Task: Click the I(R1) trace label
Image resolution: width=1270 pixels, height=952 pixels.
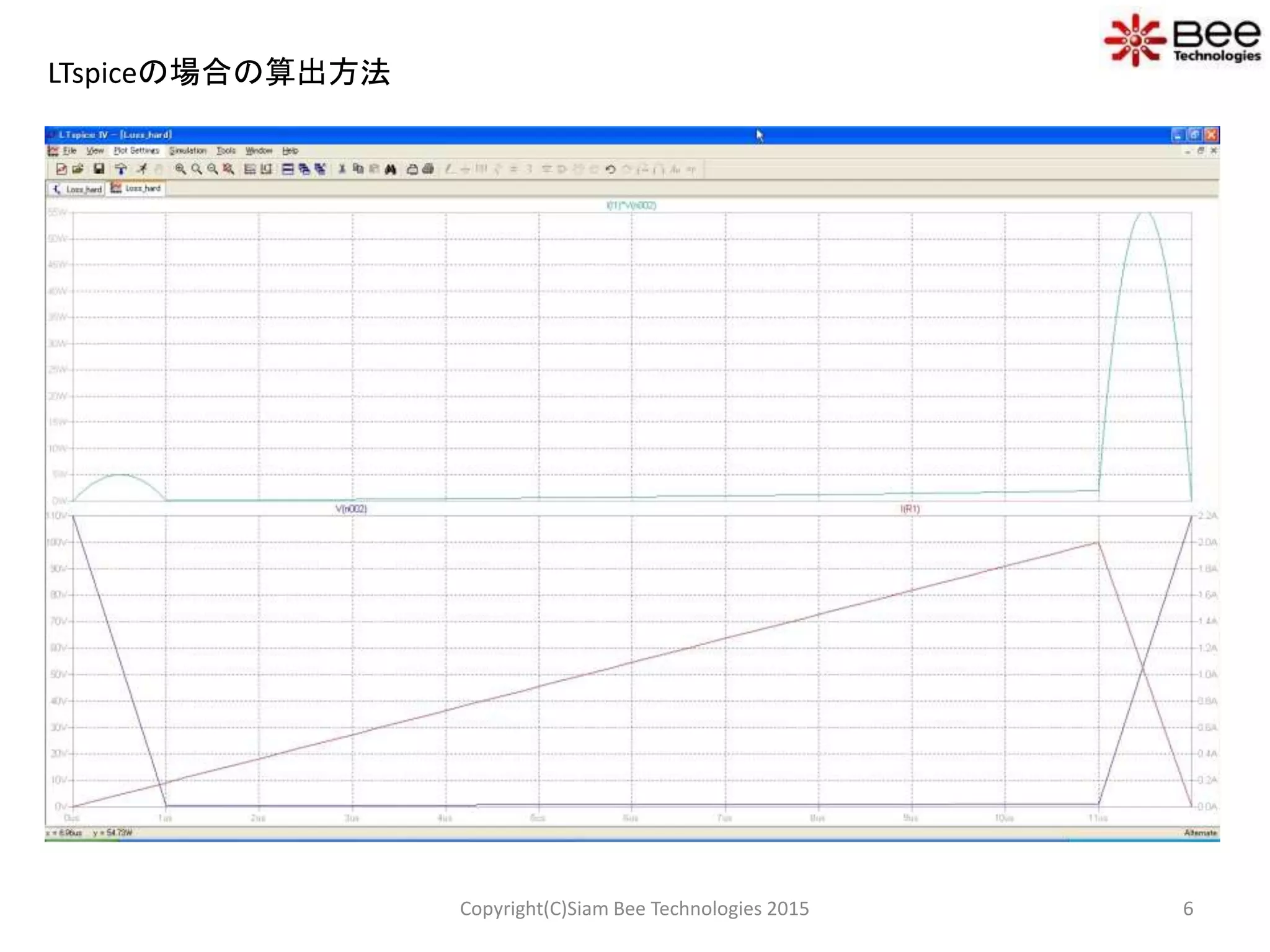Action: click(x=910, y=509)
